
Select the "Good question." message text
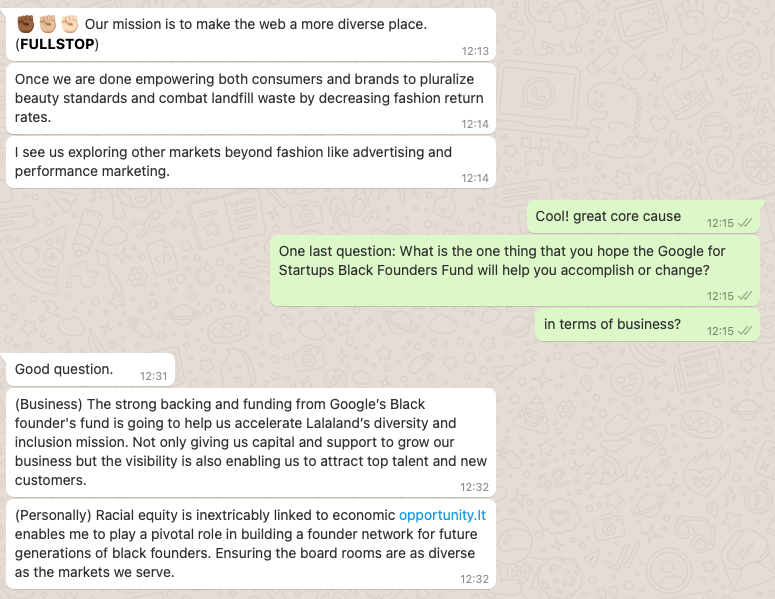pyautogui.click(x=64, y=369)
